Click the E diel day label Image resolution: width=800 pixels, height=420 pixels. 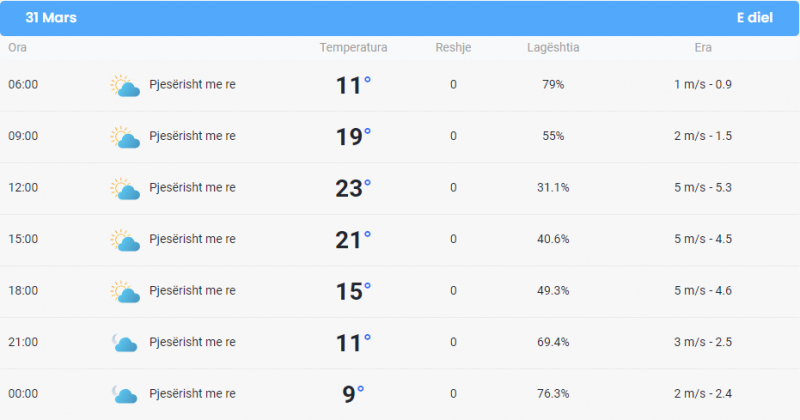pyautogui.click(x=755, y=17)
